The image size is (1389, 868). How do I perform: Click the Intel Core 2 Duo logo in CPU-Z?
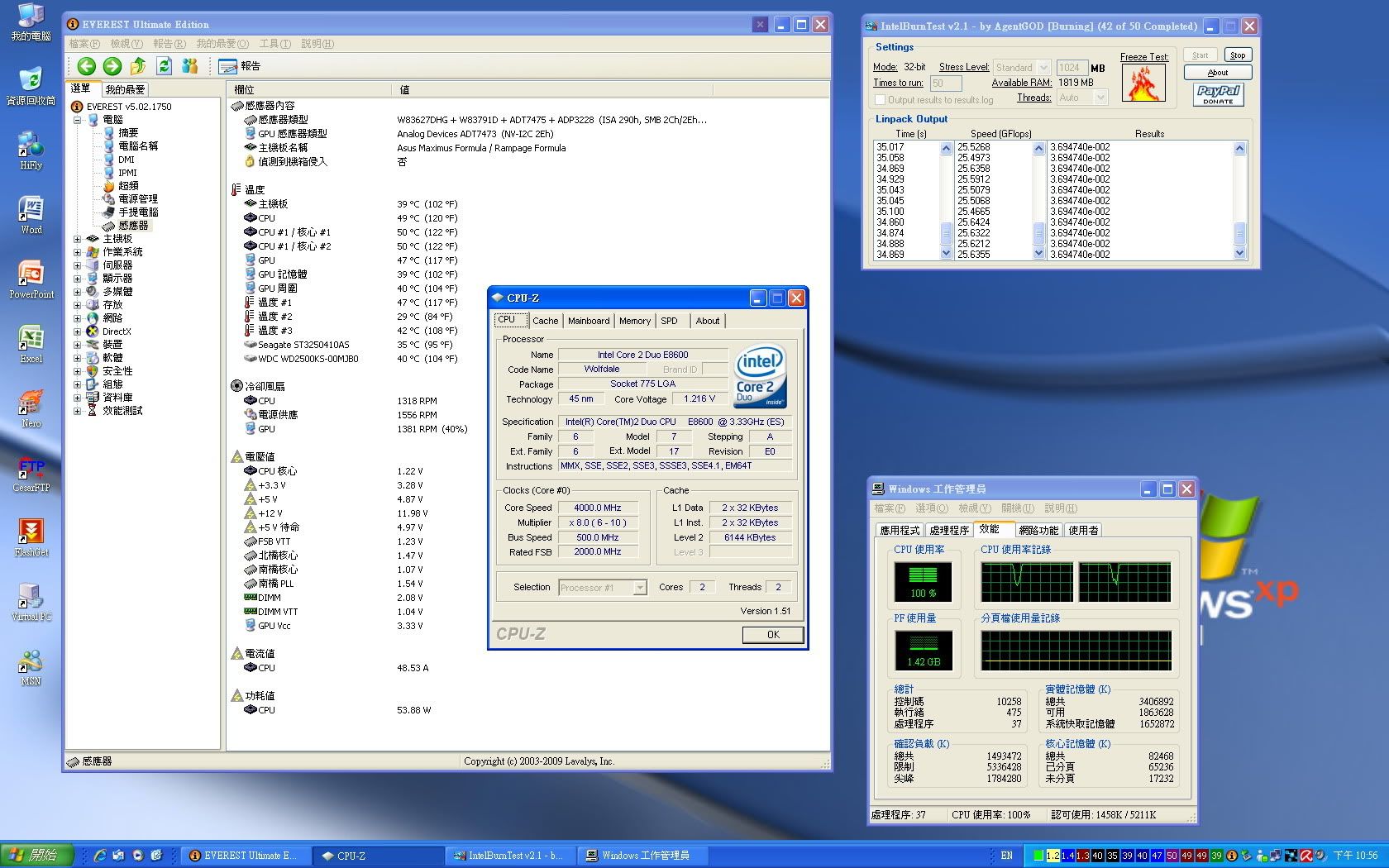[760, 377]
